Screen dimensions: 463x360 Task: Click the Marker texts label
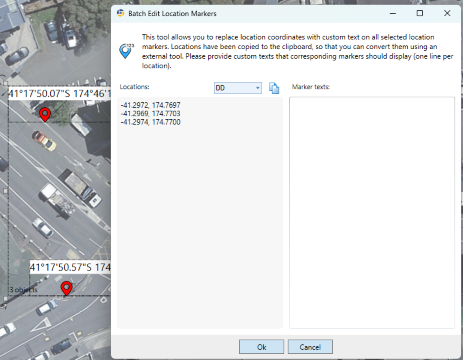click(x=311, y=87)
